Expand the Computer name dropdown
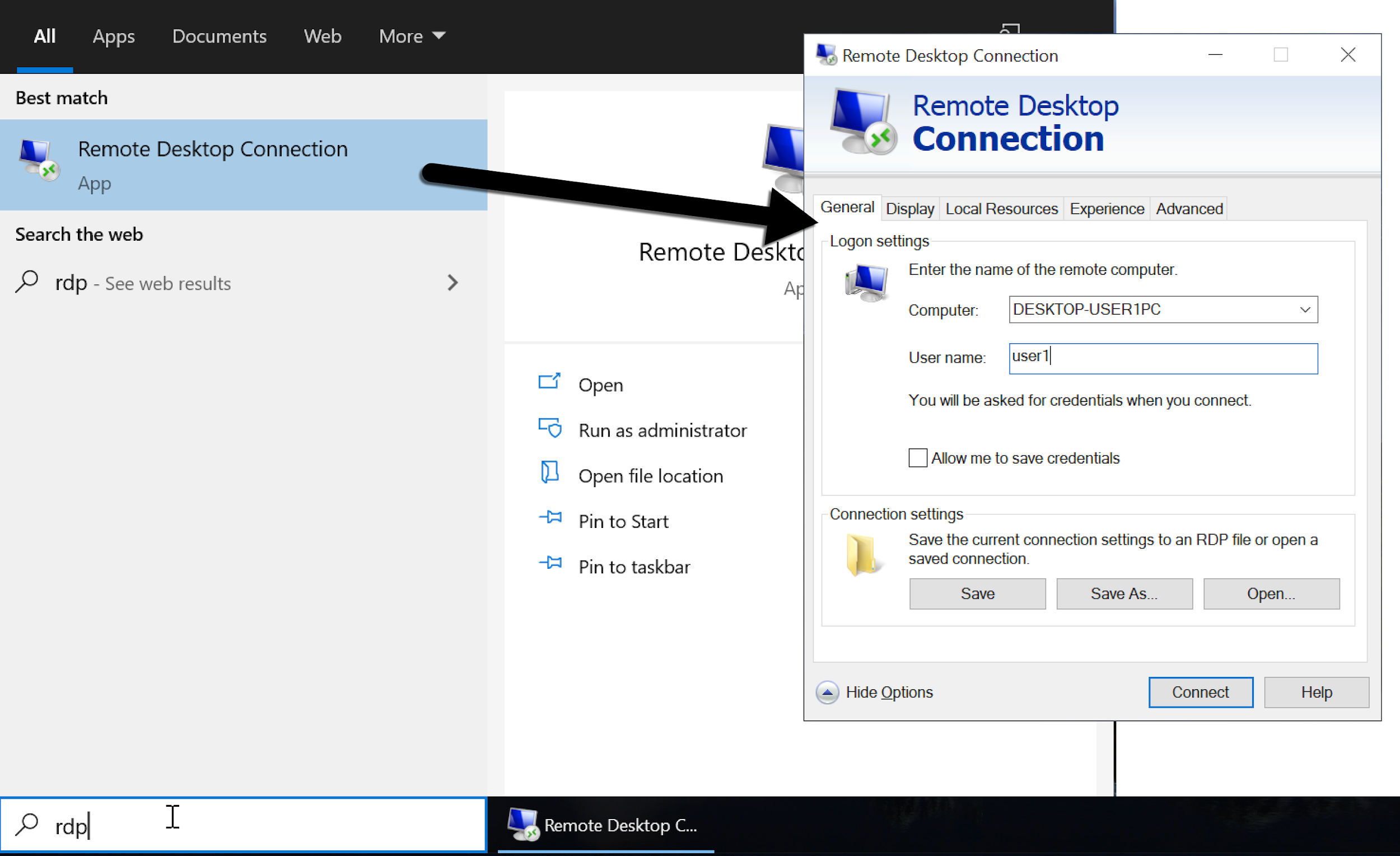1400x856 pixels. point(1306,310)
